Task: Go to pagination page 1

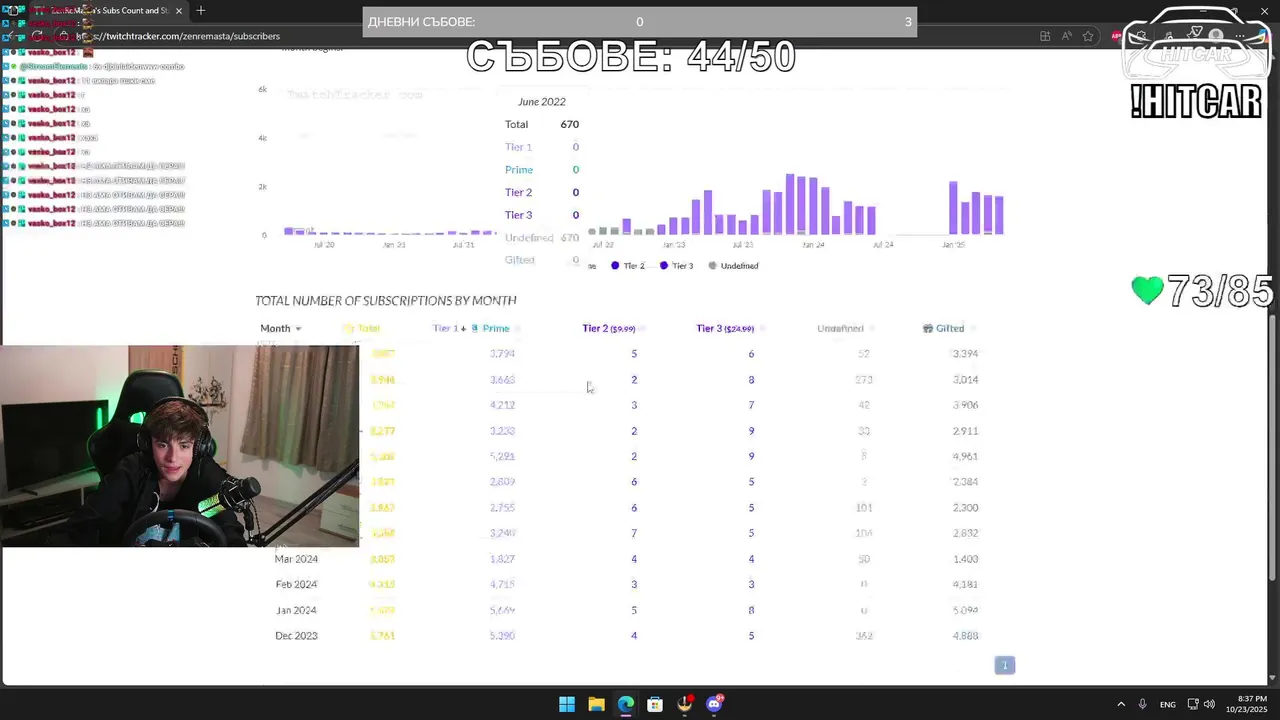Action: (1005, 665)
